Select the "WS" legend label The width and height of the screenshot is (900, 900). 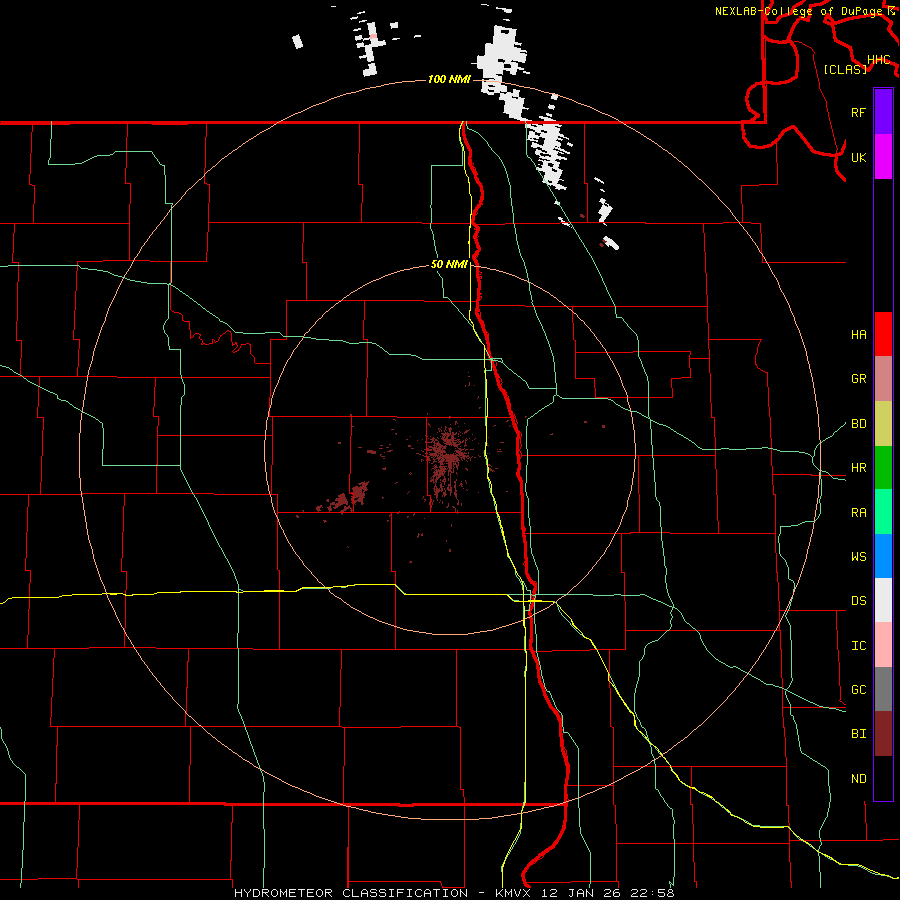858,557
